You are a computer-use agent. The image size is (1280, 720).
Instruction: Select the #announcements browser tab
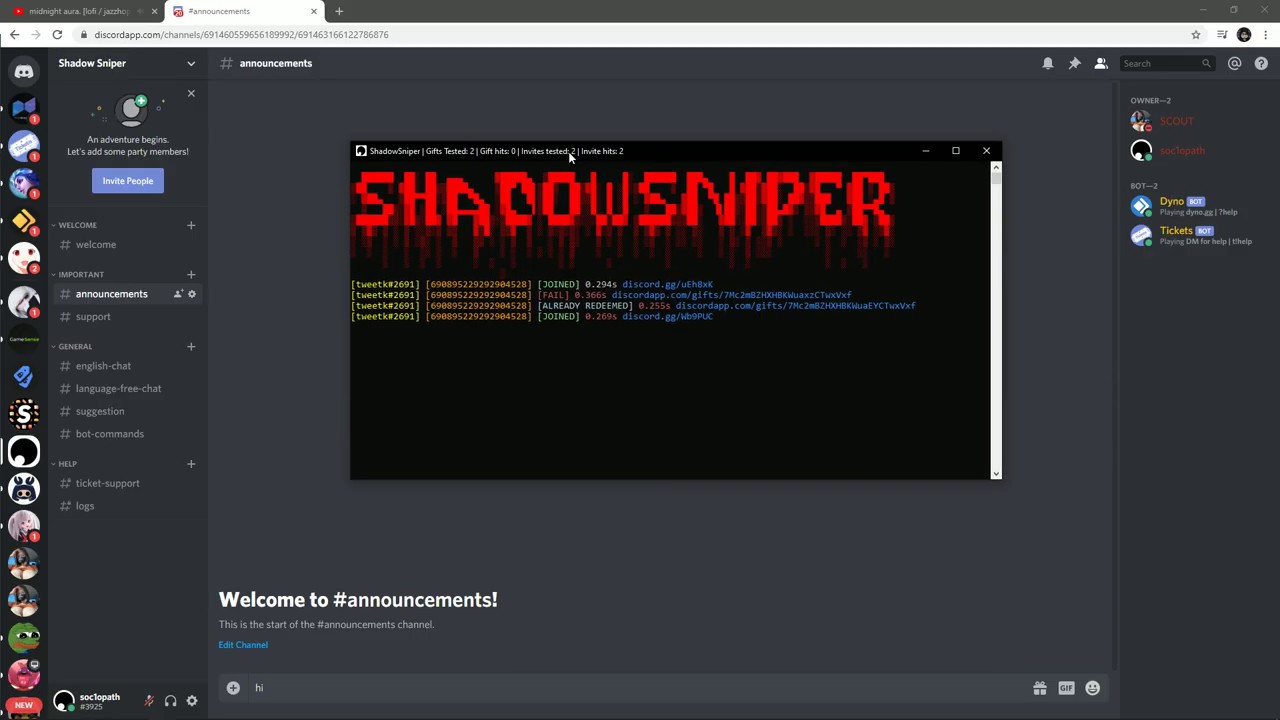coord(245,11)
